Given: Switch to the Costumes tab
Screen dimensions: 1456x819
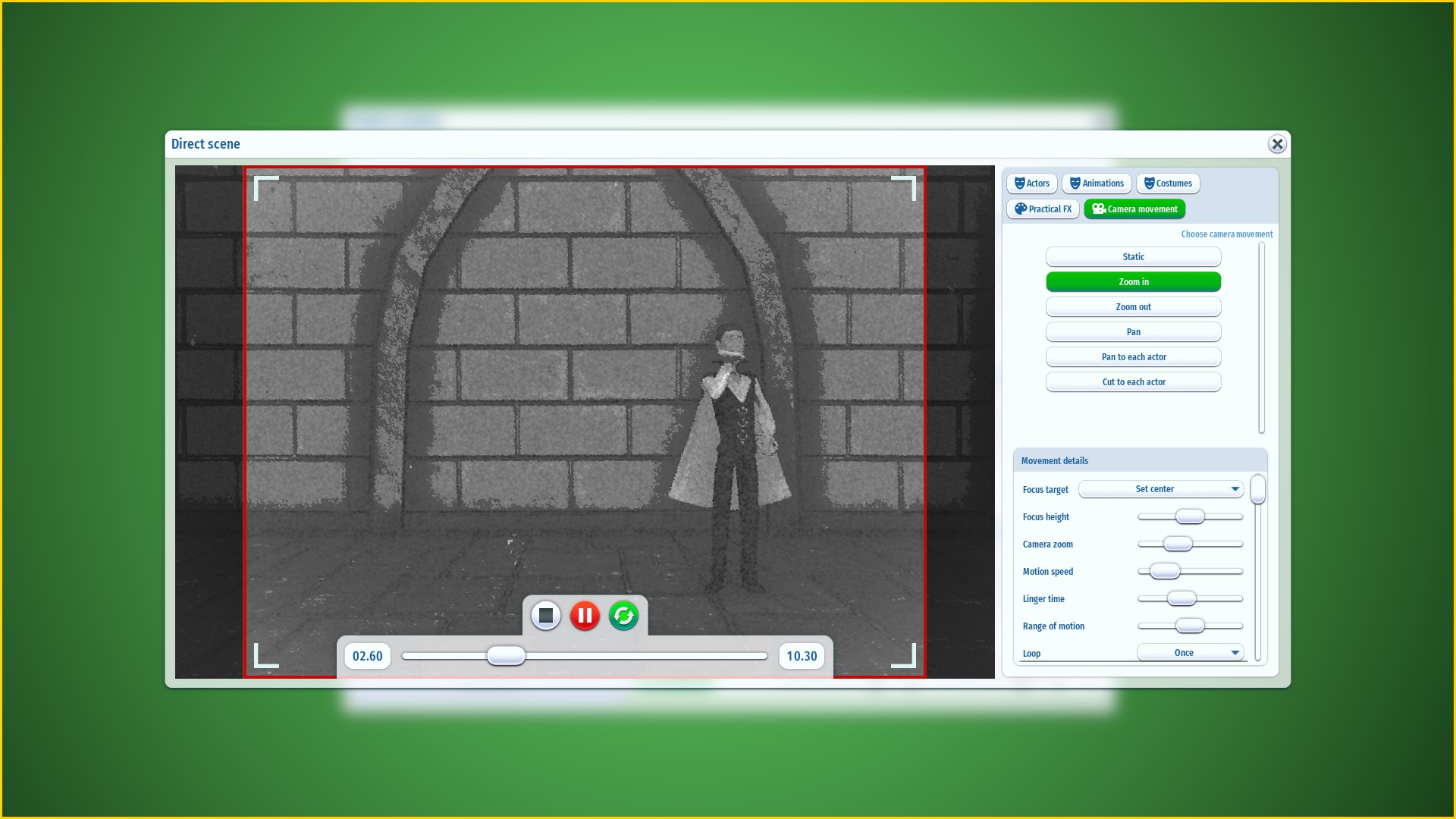Looking at the screenshot, I should coord(1168,184).
